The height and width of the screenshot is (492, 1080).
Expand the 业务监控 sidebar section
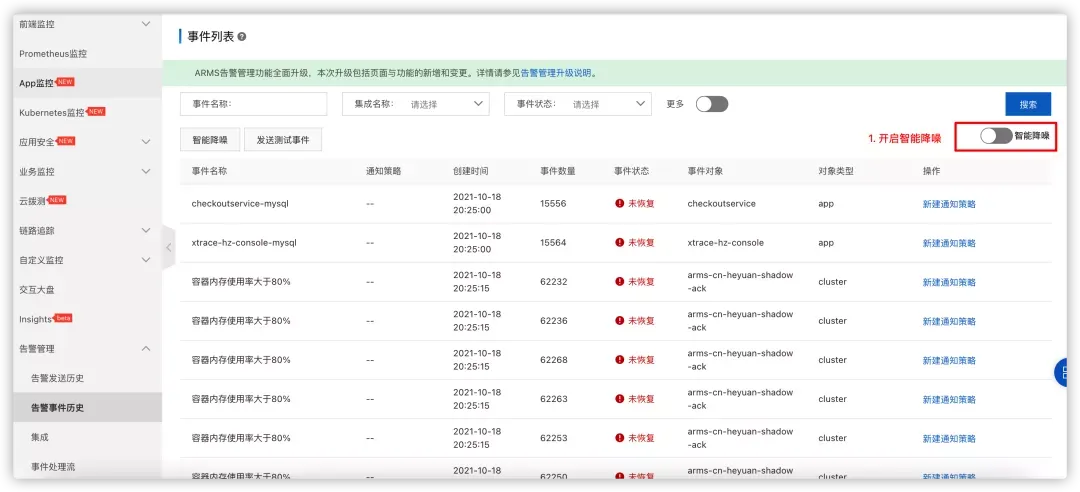pos(145,171)
